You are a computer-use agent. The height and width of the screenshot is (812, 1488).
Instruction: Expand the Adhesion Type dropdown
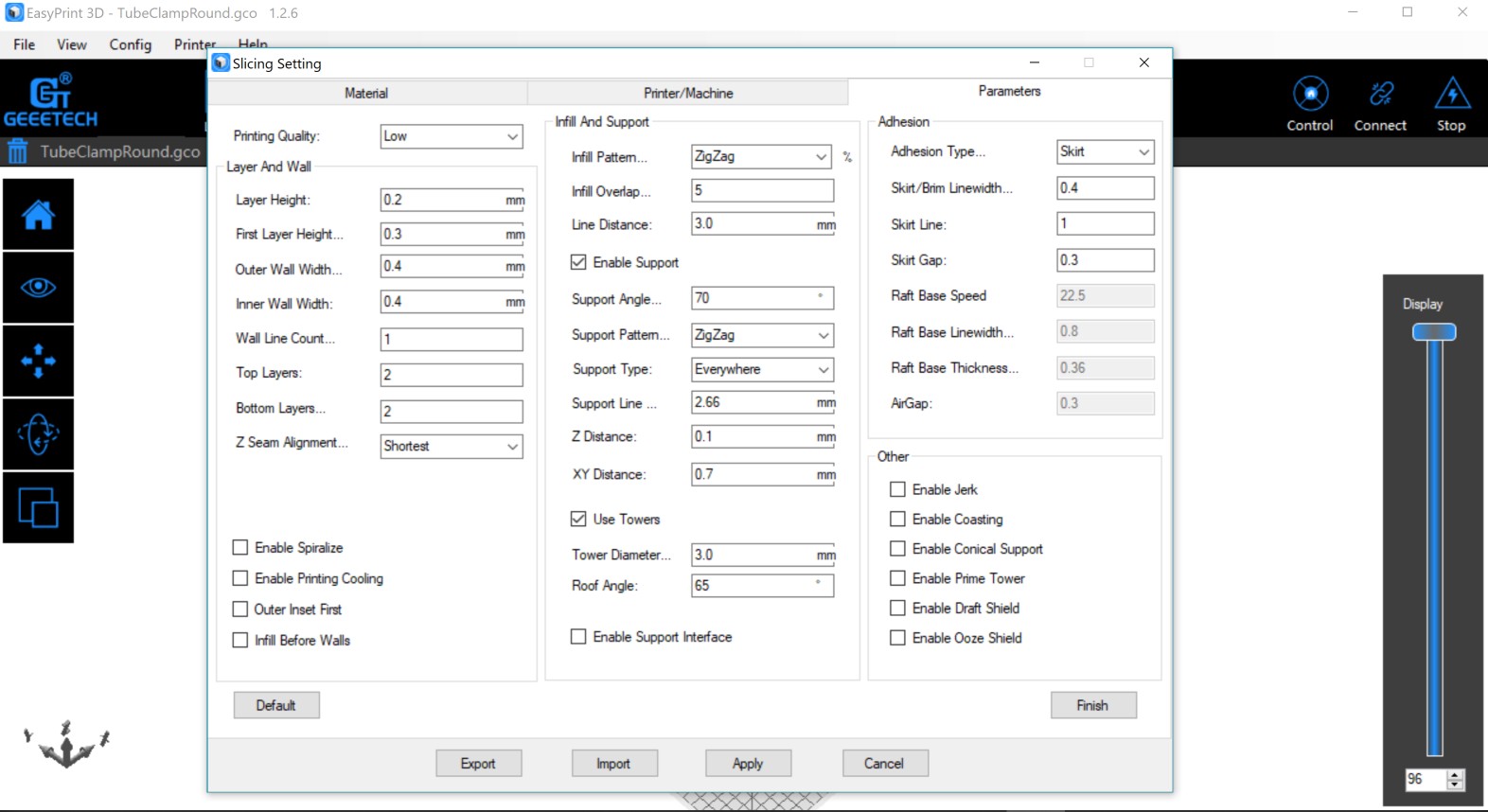(1105, 151)
